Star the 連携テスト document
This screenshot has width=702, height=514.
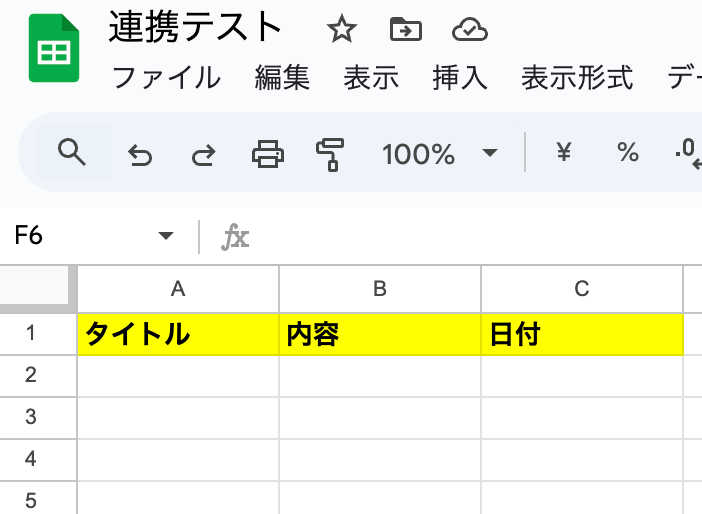342,29
